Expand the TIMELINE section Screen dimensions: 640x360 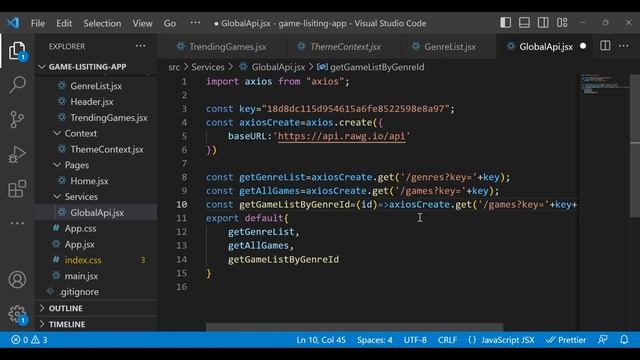67,324
